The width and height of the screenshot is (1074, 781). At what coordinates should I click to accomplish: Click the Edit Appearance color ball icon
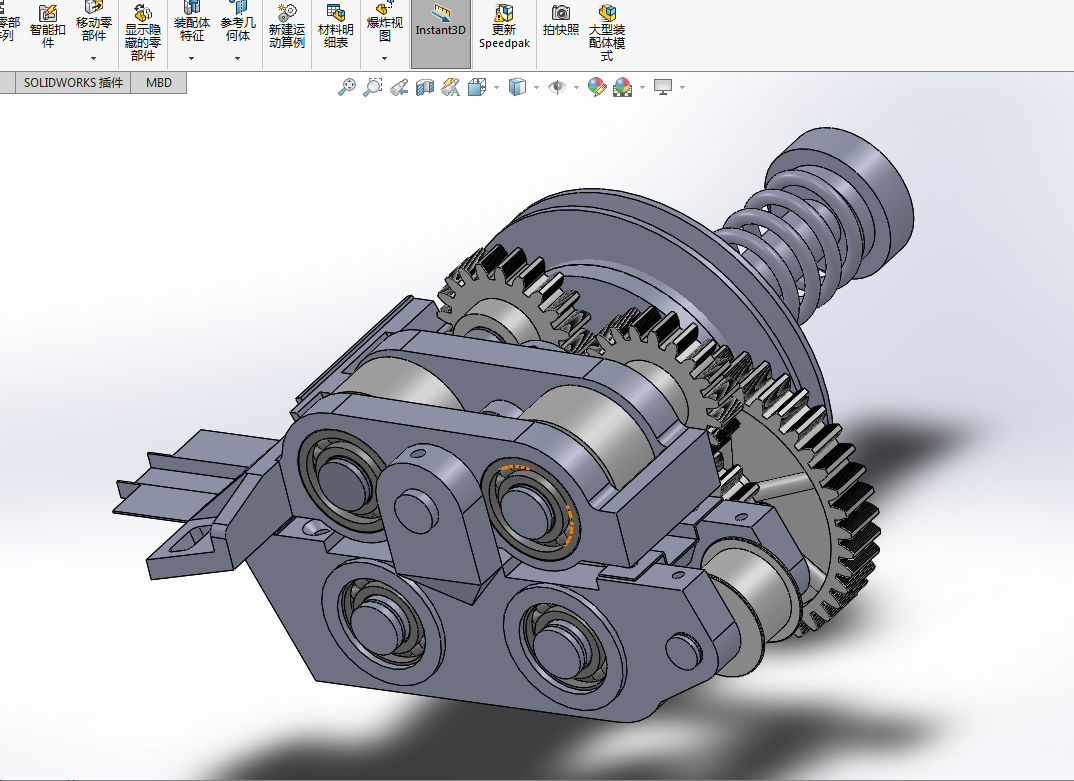(597, 87)
